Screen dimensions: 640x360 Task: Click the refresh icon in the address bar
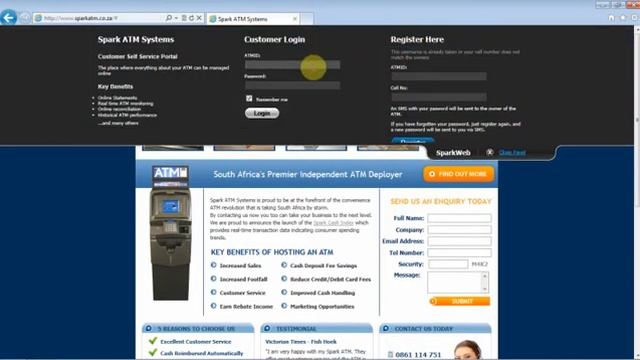(x=191, y=18)
